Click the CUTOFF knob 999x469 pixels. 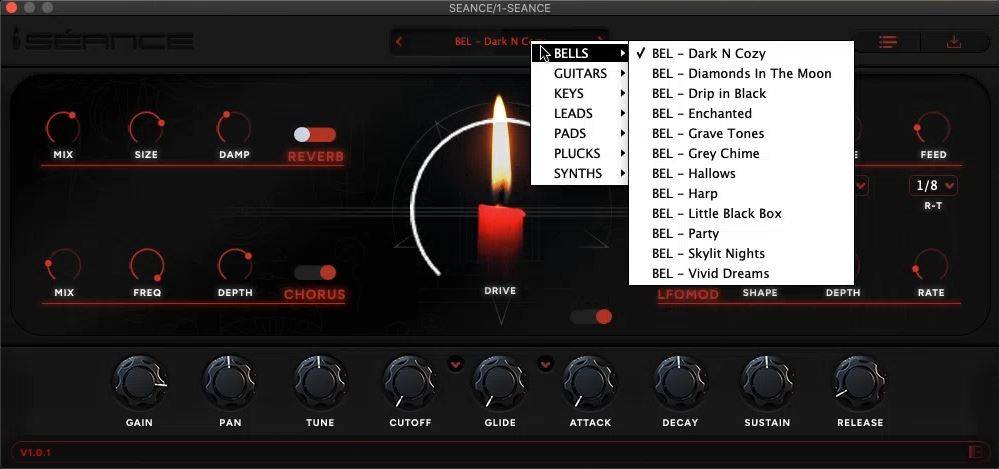pyautogui.click(x=410, y=382)
